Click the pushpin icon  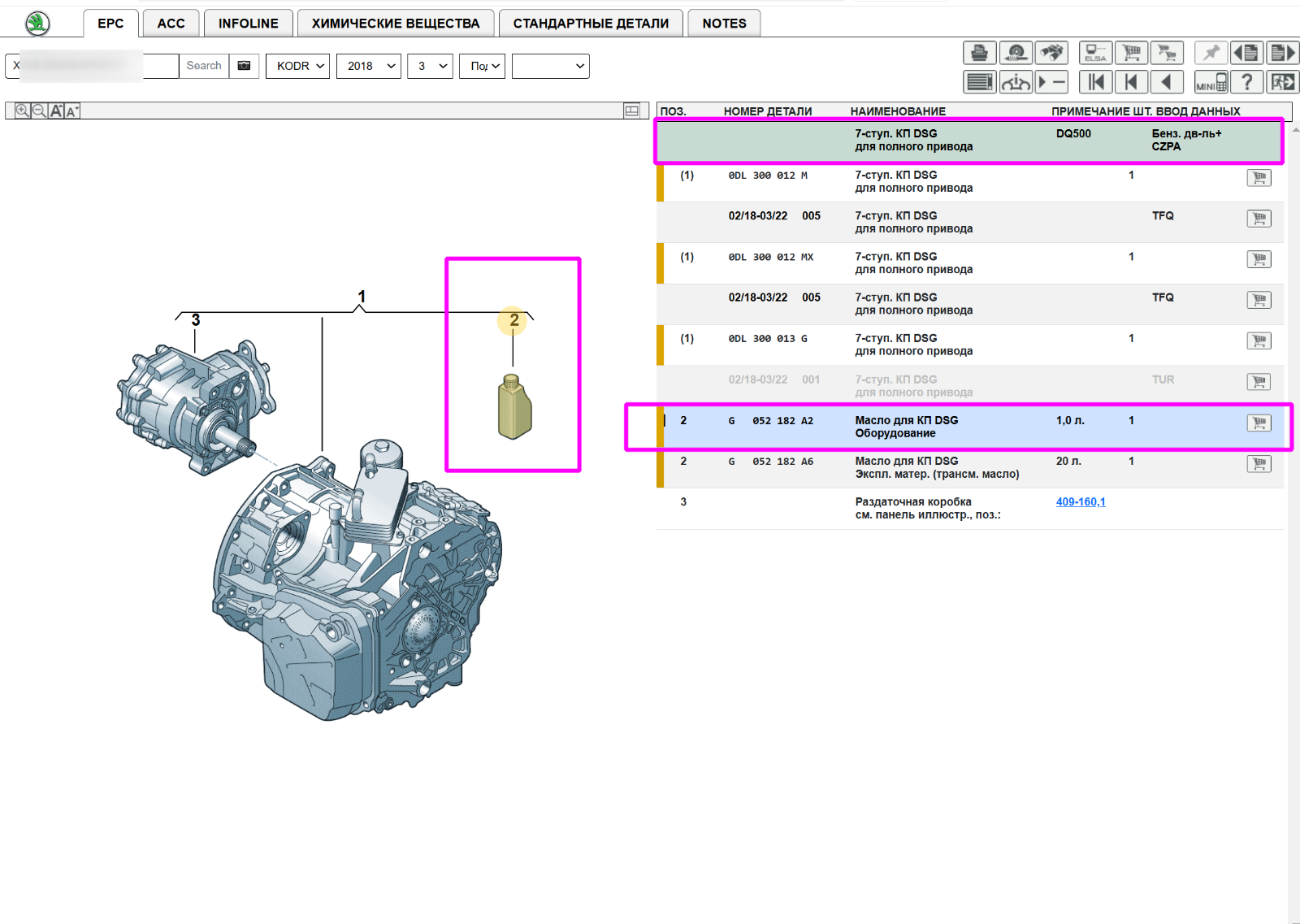point(1211,53)
